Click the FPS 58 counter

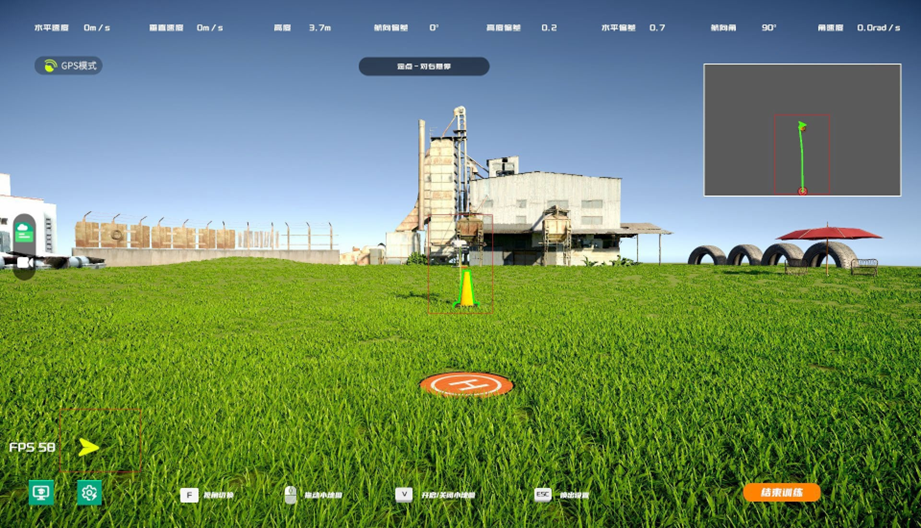point(32,447)
